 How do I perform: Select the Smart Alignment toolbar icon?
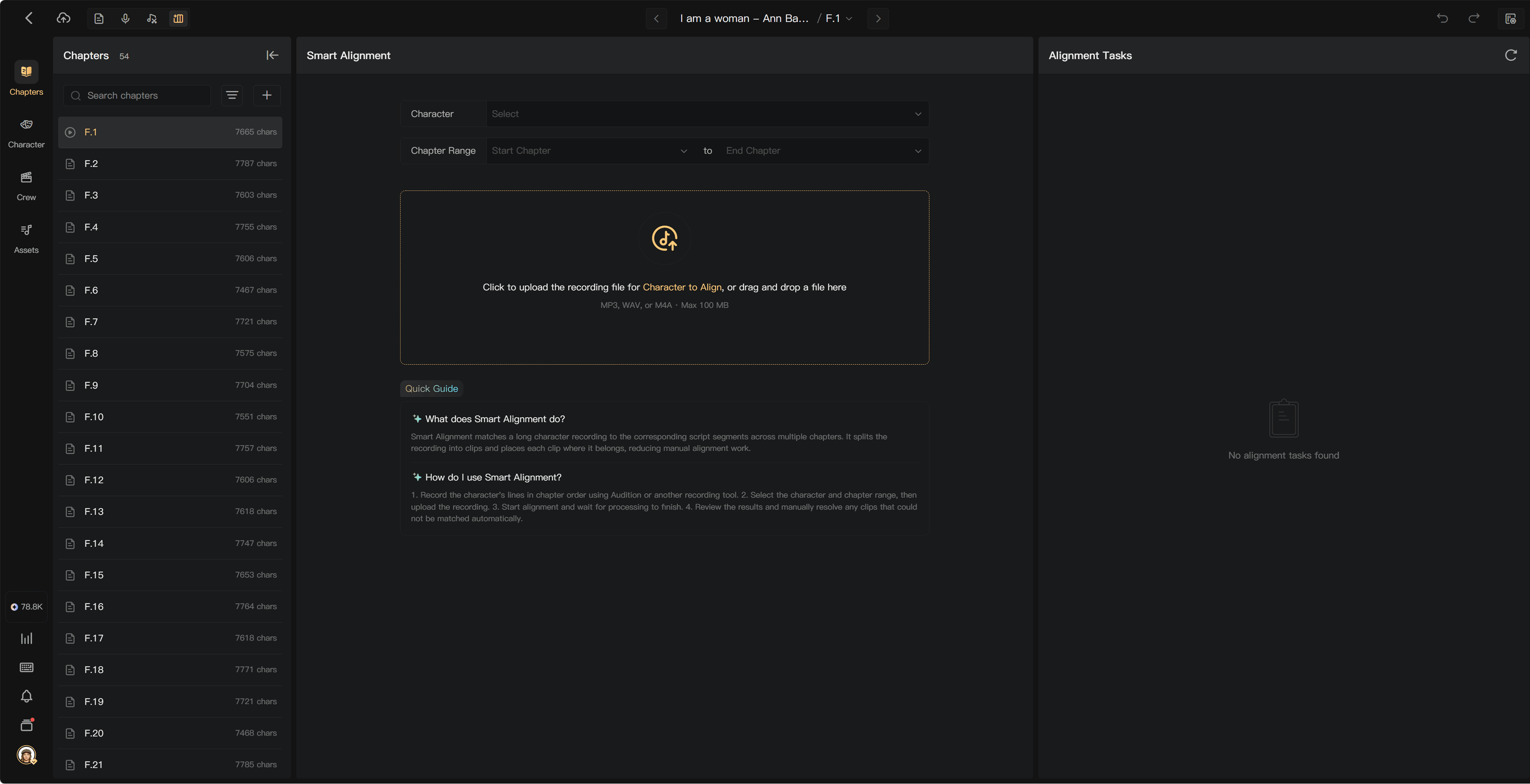pos(178,19)
